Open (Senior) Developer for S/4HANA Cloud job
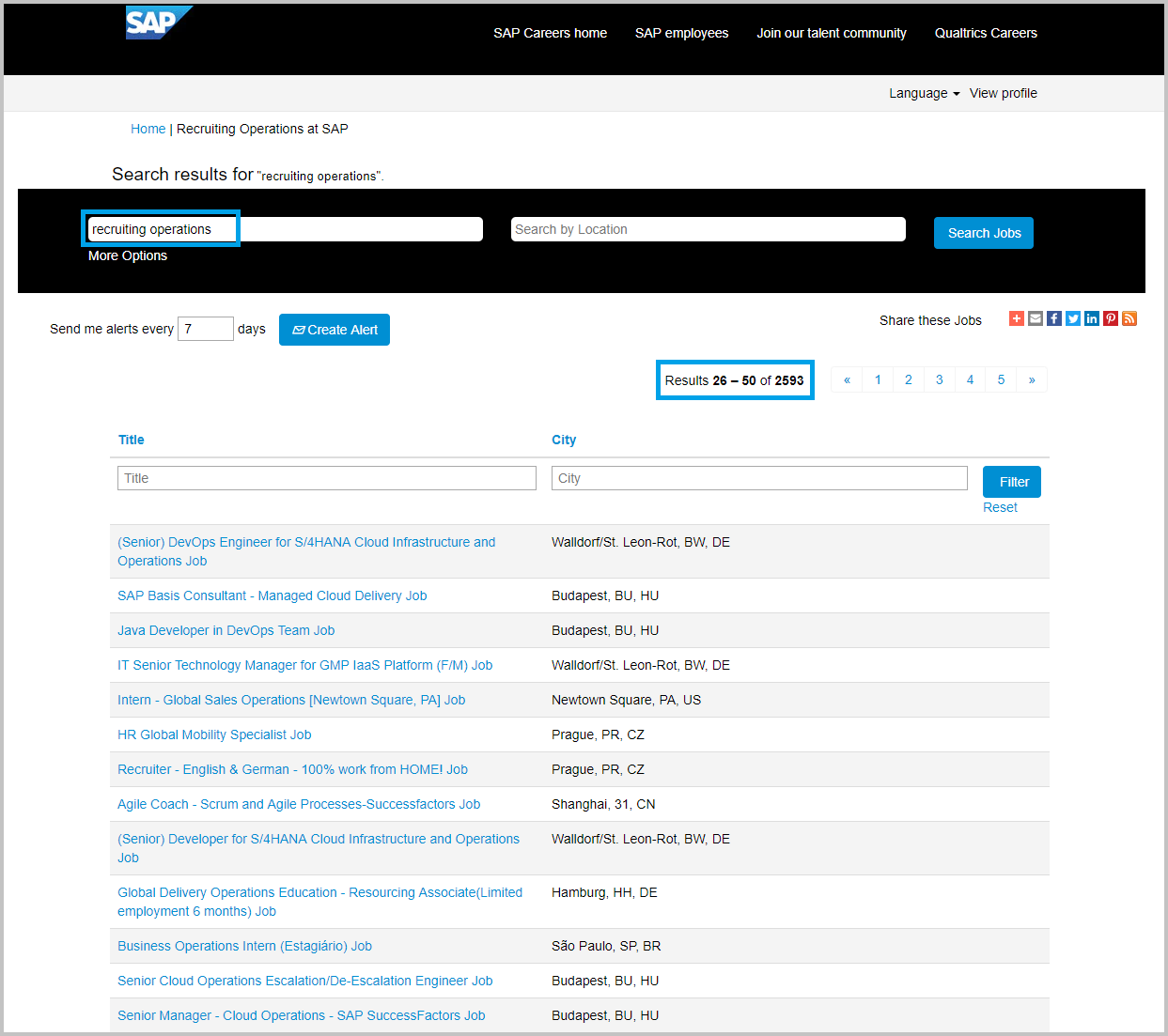Image resolution: width=1168 pixels, height=1036 pixels. [319, 848]
